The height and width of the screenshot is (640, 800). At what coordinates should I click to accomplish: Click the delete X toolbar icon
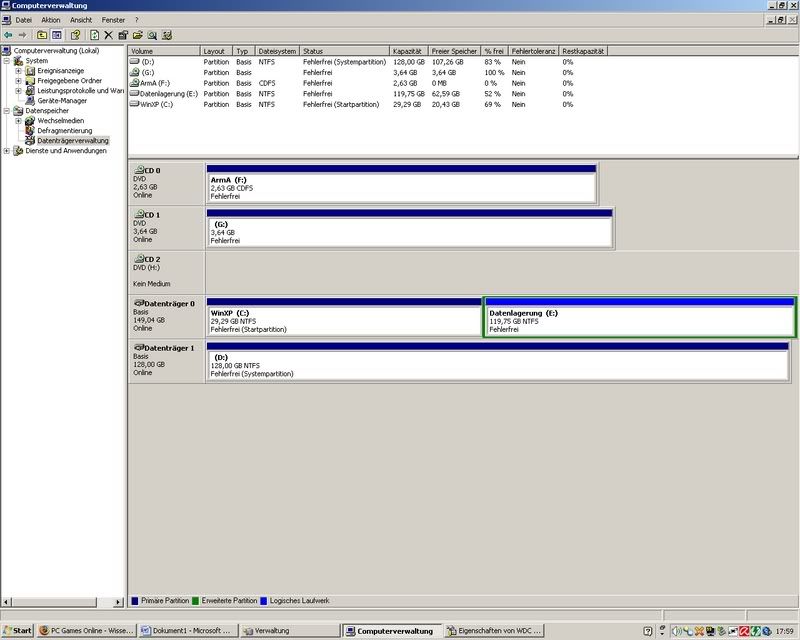[108, 34]
